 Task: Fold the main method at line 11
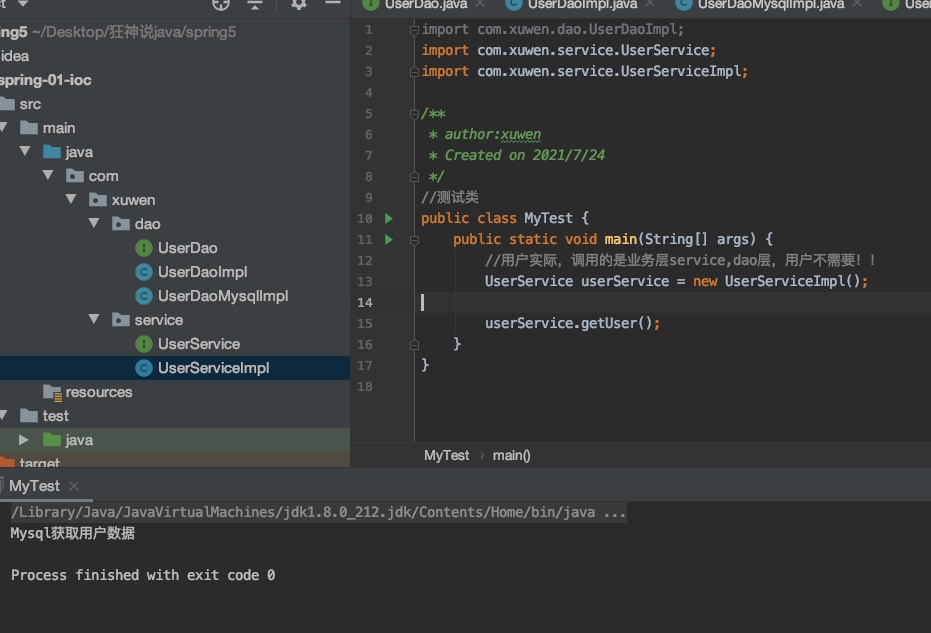414,240
